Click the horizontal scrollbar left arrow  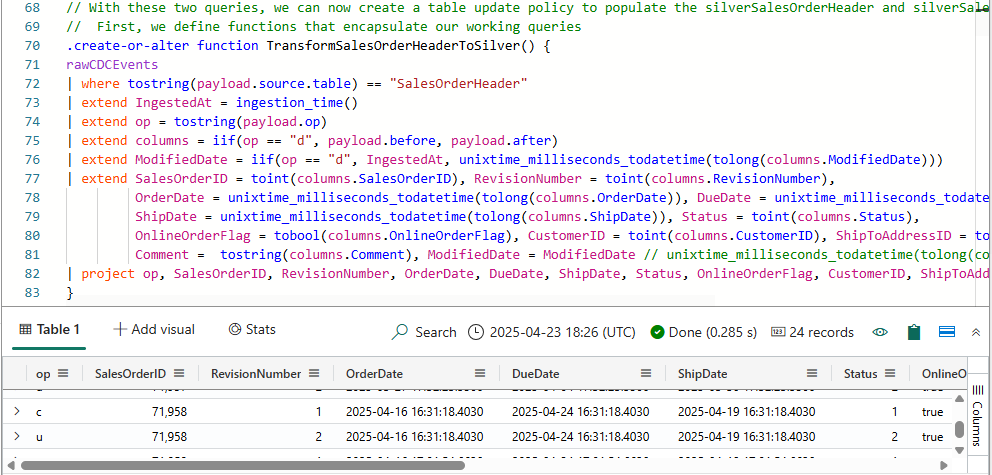(x=9, y=466)
